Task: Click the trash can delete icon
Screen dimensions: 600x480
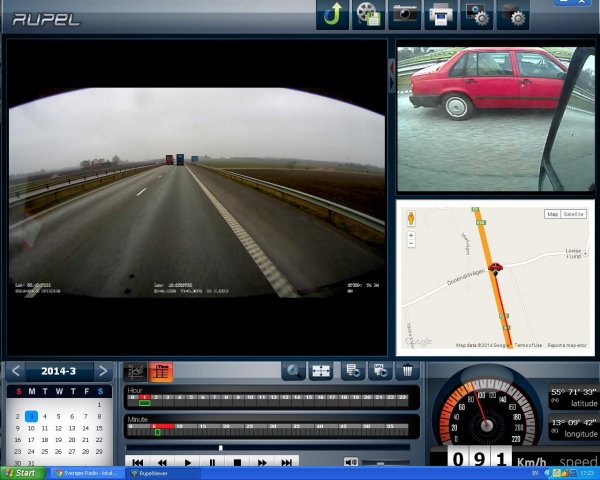Action: (408, 371)
